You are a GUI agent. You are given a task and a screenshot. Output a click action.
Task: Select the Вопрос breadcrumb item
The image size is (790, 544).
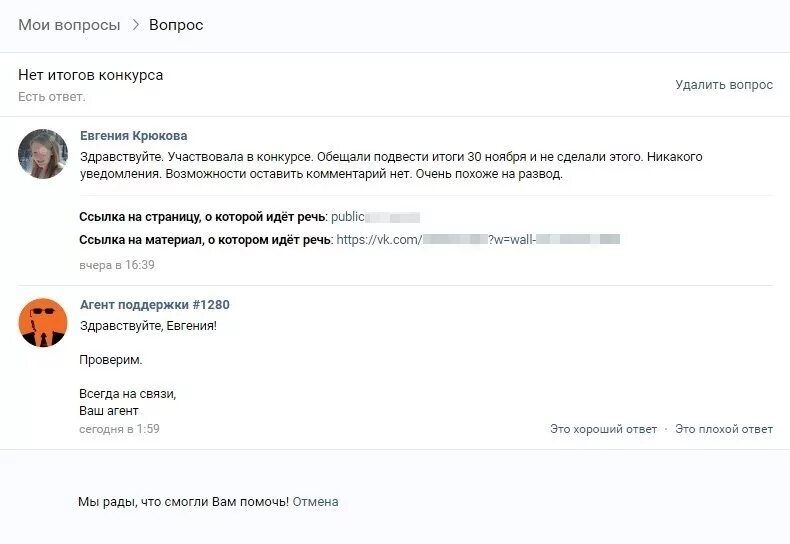pyautogui.click(x=176, y=25)
